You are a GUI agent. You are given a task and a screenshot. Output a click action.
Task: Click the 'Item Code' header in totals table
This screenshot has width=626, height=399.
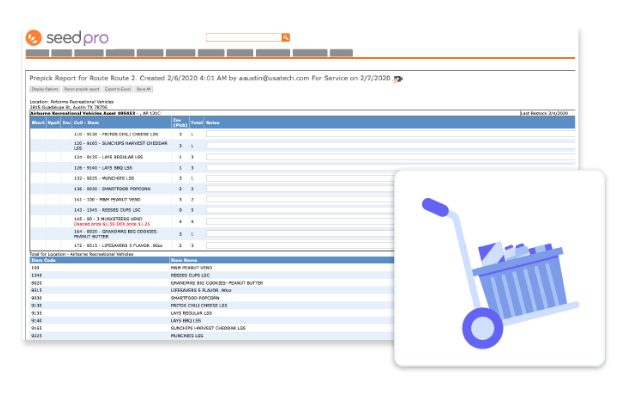coord(44,260)
